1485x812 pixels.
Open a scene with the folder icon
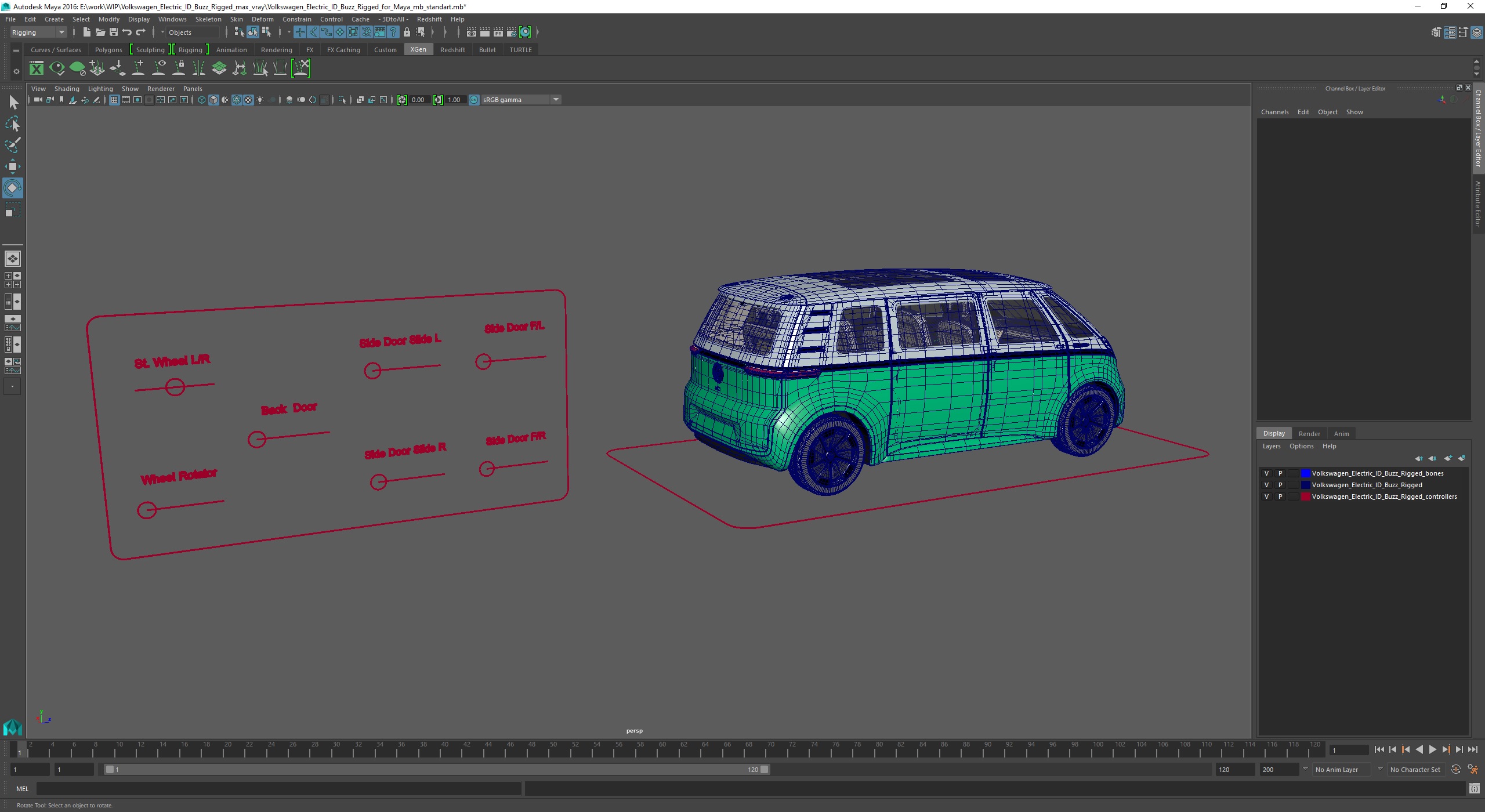(100, 32)
